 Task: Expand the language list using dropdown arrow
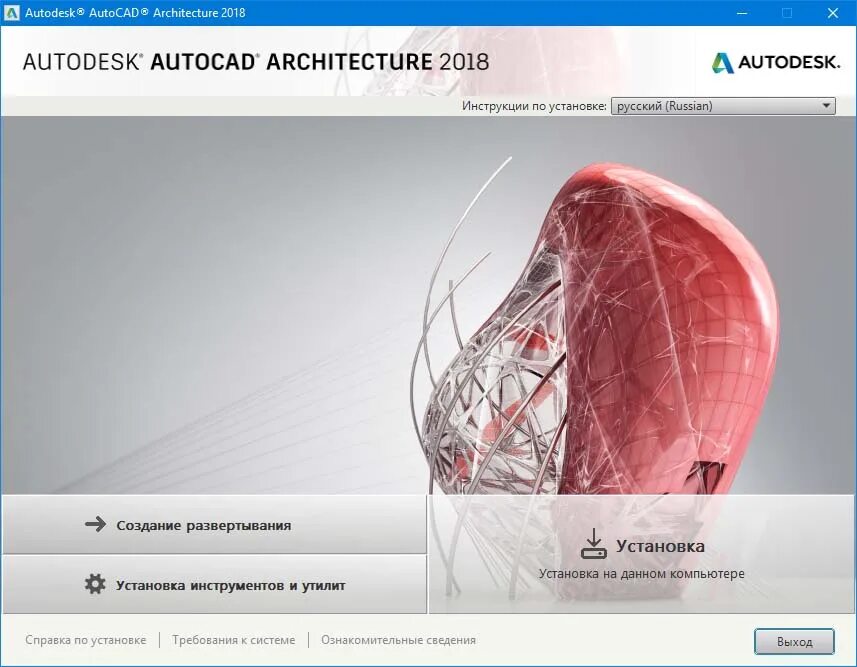[x=826, y=106]
